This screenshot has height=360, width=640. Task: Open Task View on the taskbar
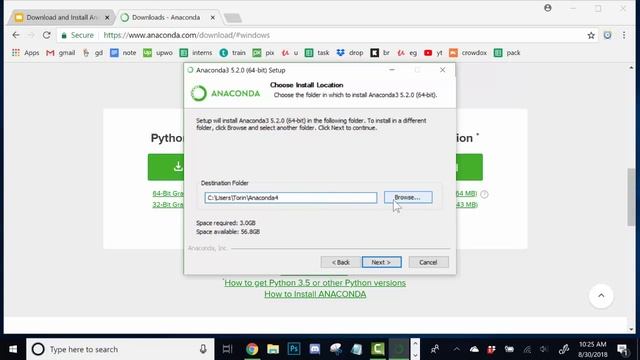point(227,349)
